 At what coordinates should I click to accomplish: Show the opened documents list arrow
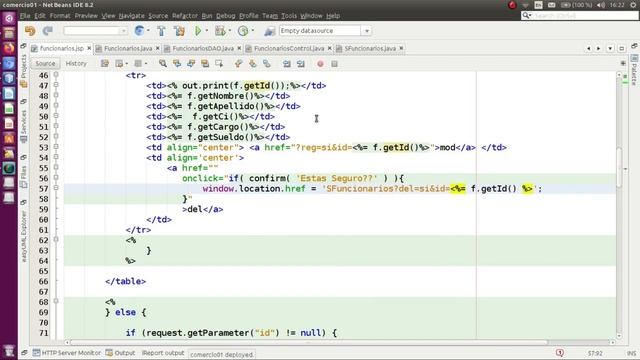pos(610,48)
